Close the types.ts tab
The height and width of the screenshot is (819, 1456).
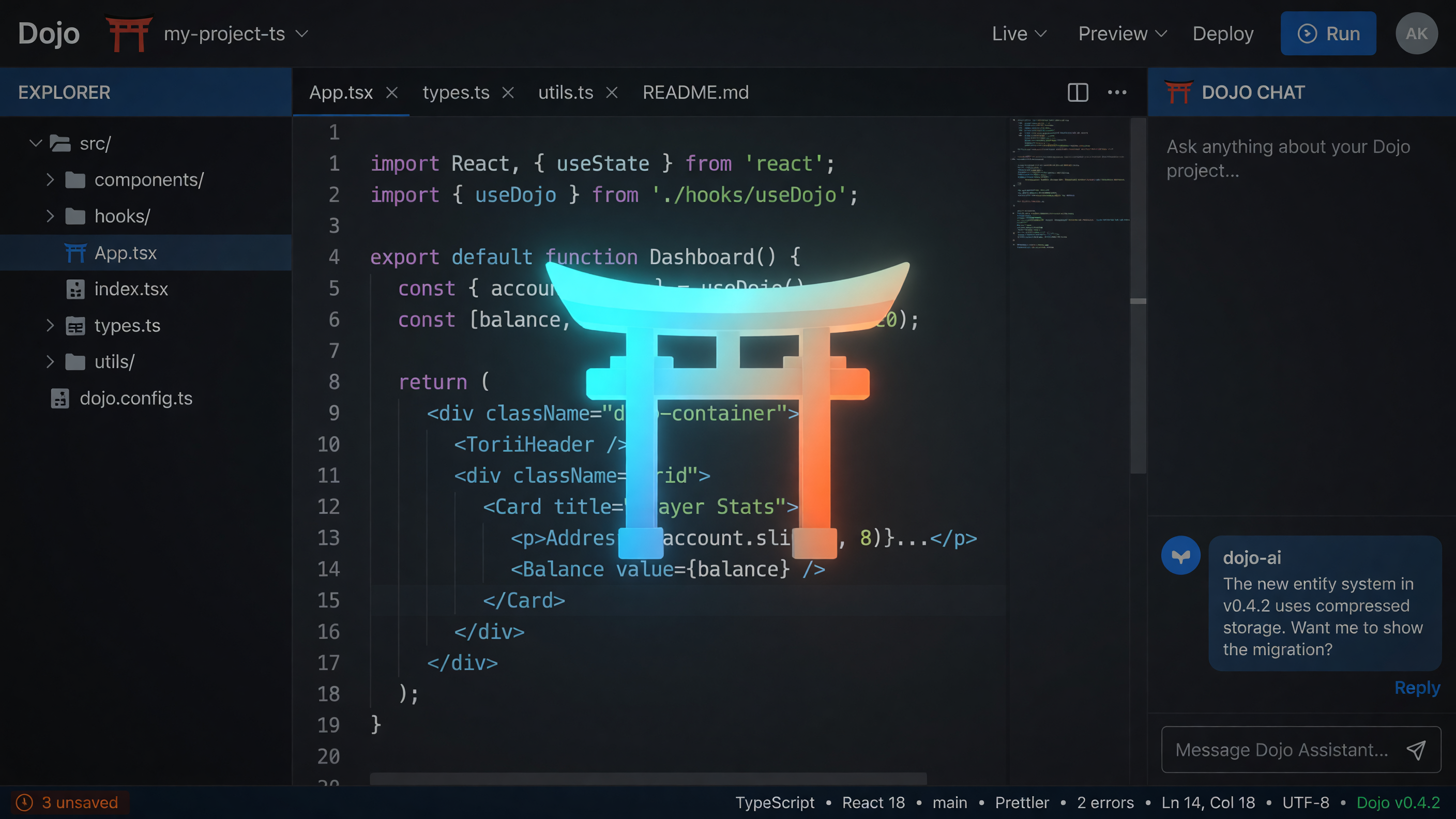[x=508, y=92]
